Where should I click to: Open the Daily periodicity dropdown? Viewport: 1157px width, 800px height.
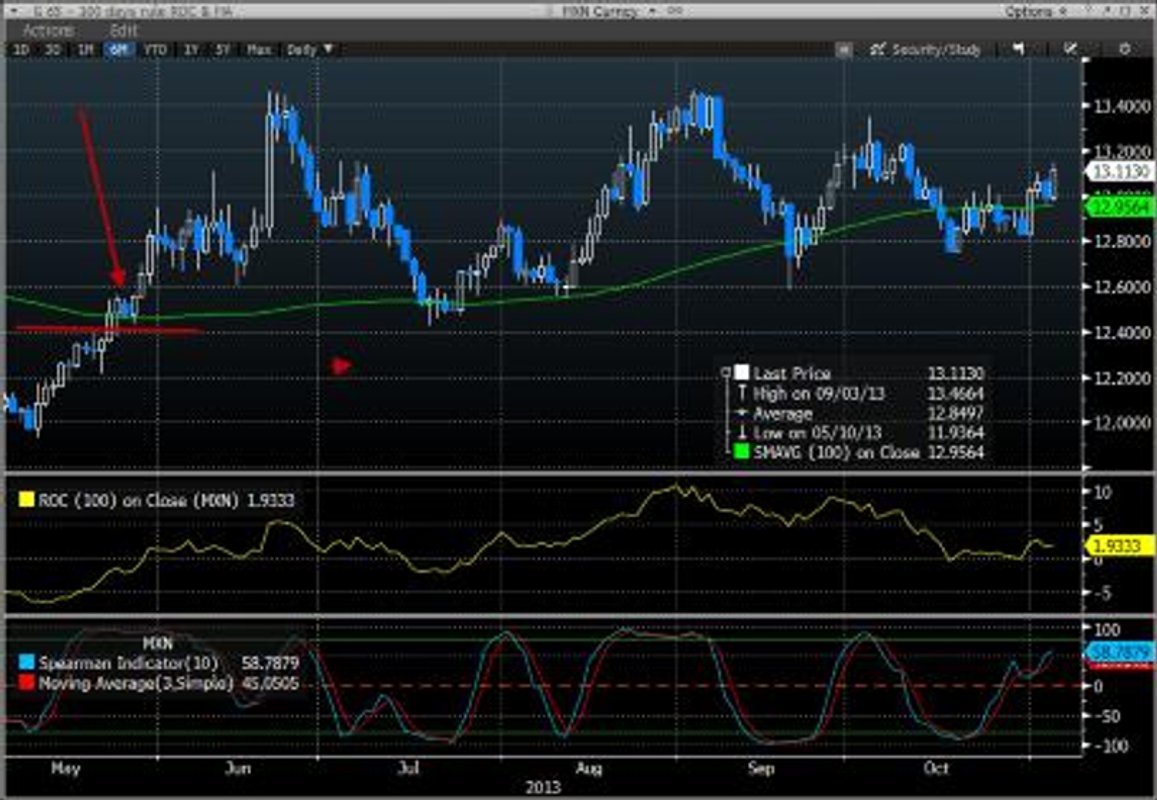(x=310, y=49)
